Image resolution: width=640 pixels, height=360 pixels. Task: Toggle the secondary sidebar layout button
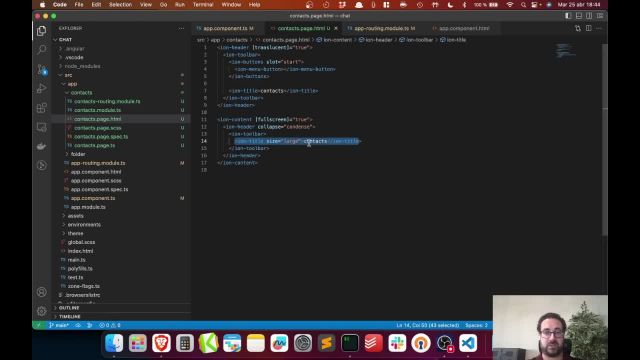(x=589, y=16)
